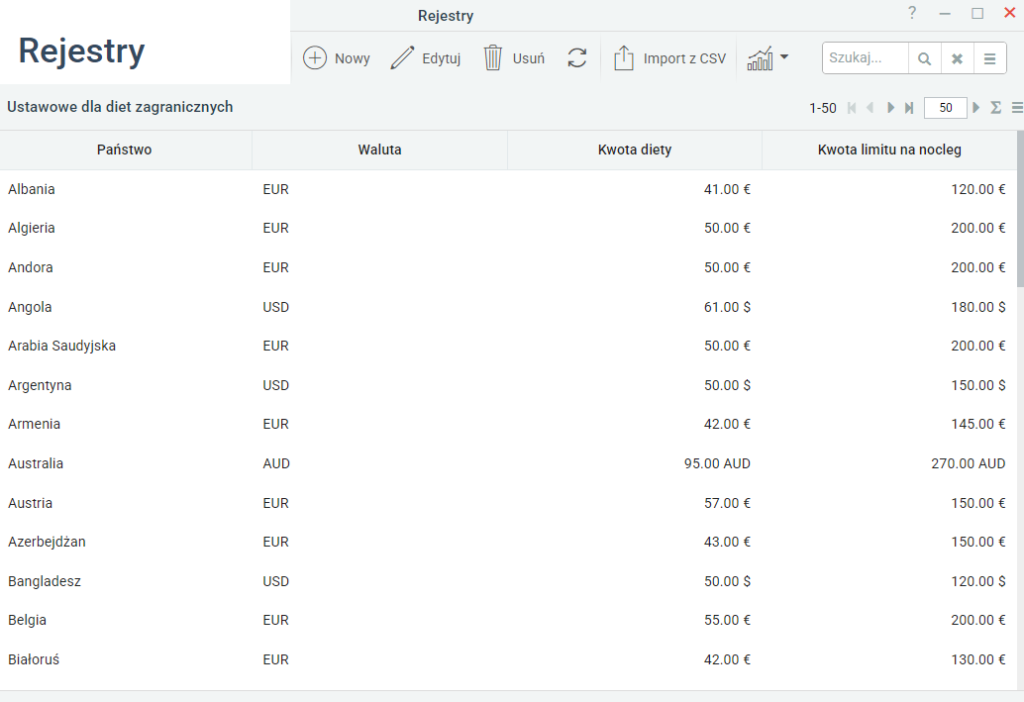Screen dimensions: 1024x702
Task: Sort by the Państwo column header
Action: (124, 150)
